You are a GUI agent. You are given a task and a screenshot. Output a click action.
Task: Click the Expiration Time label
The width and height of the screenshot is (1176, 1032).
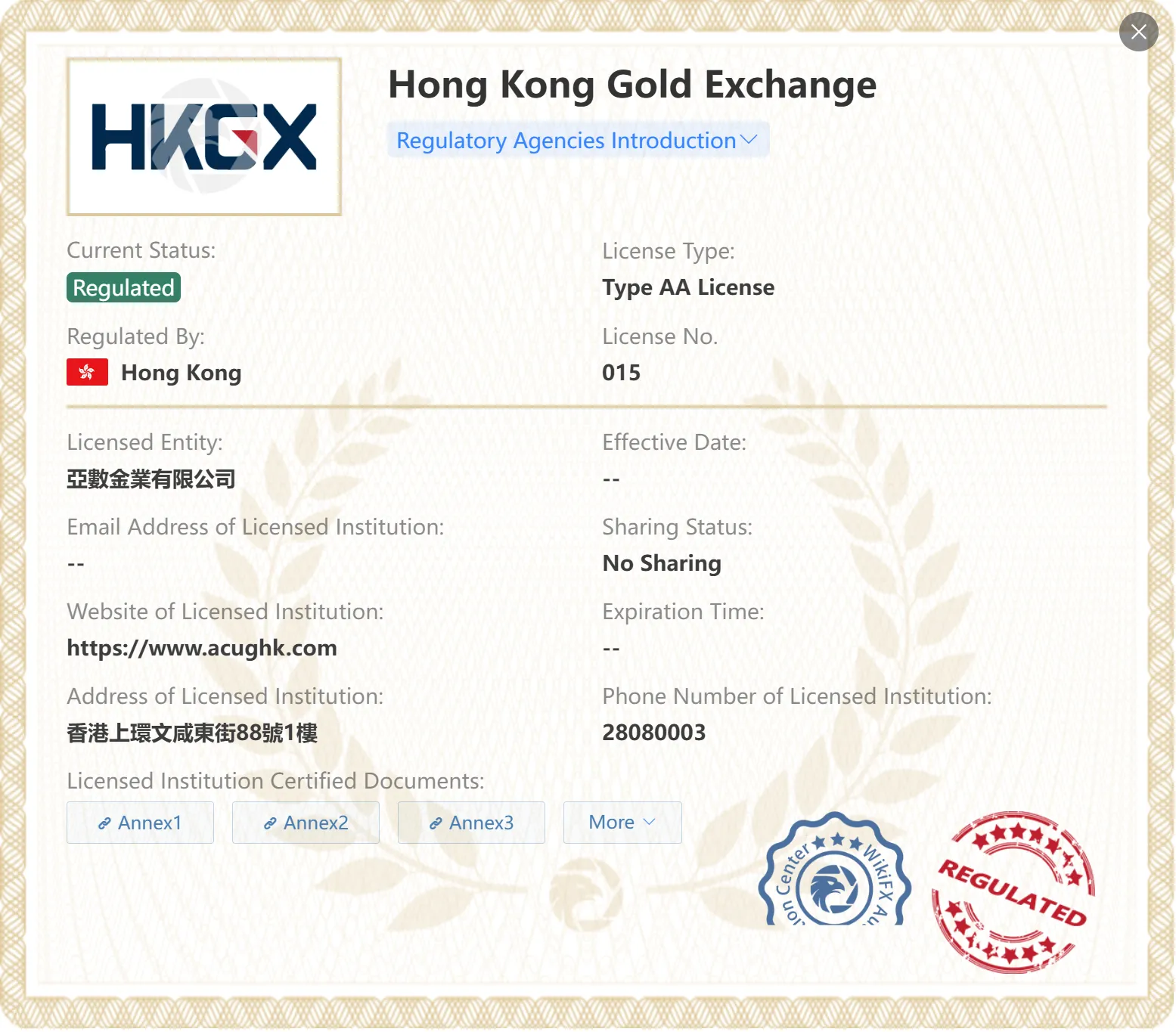point(684,612)
